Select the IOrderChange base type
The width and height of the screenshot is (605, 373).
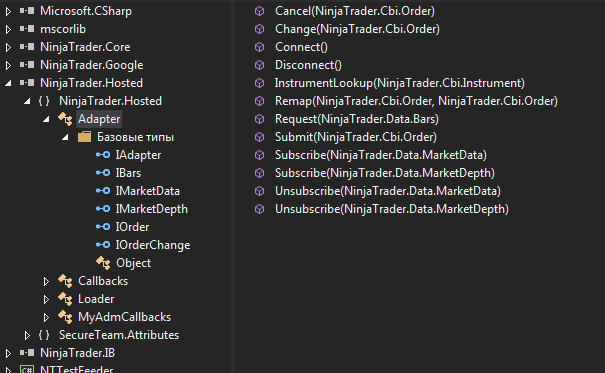click(153, 245)
